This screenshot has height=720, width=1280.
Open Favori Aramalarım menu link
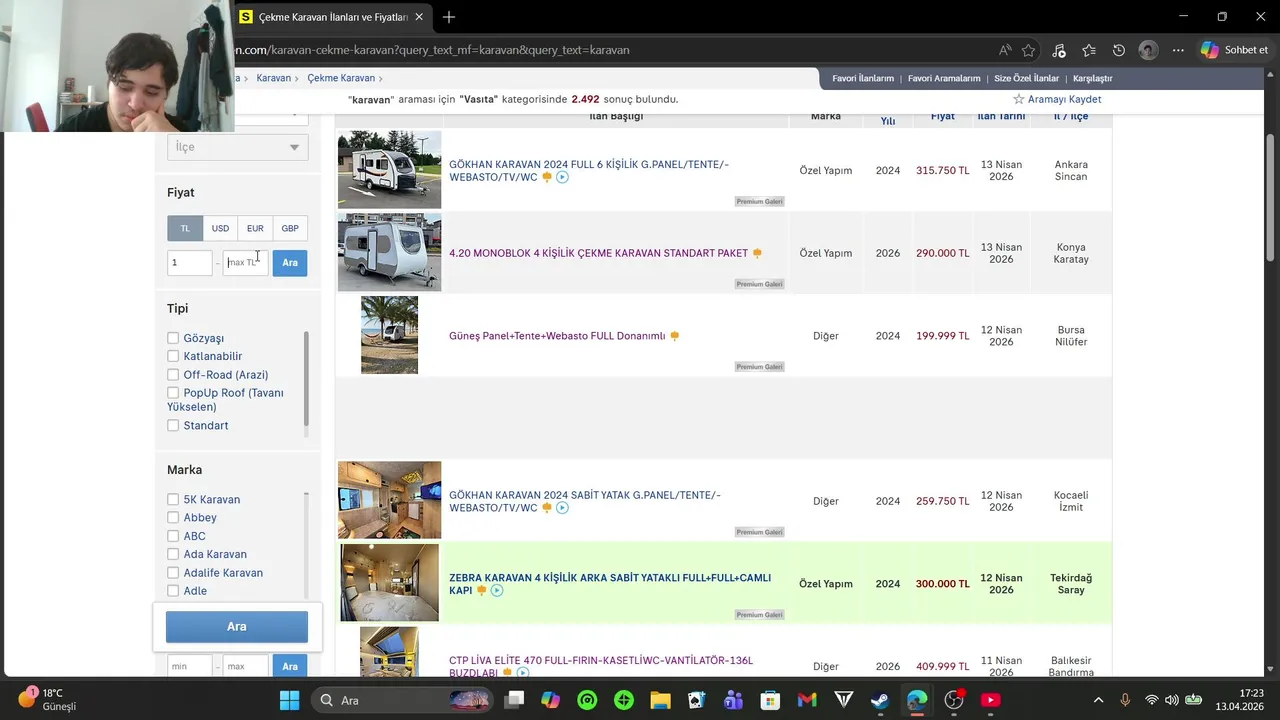944,78
